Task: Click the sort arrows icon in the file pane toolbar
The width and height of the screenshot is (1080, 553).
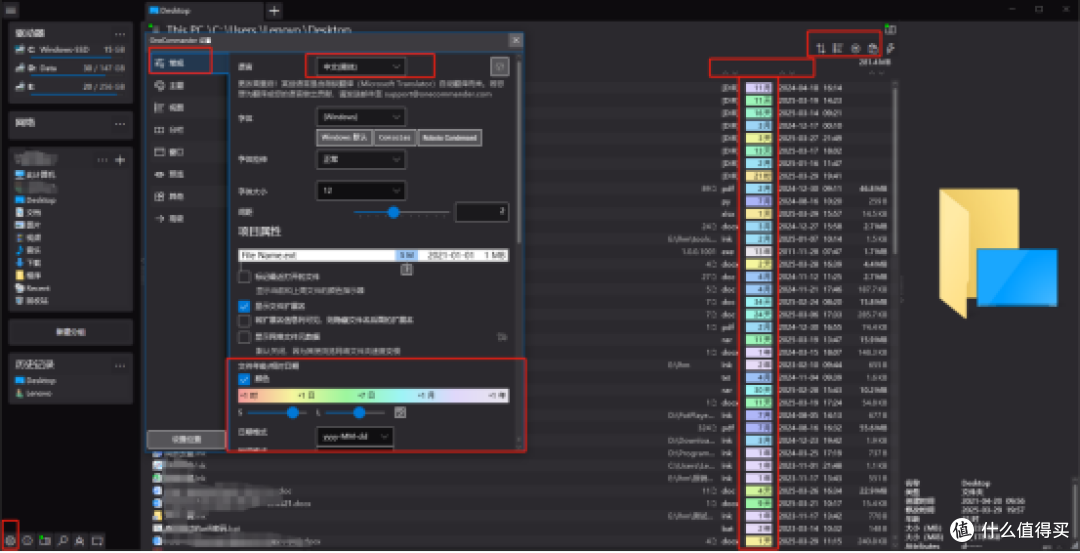Action: point(821,48)
